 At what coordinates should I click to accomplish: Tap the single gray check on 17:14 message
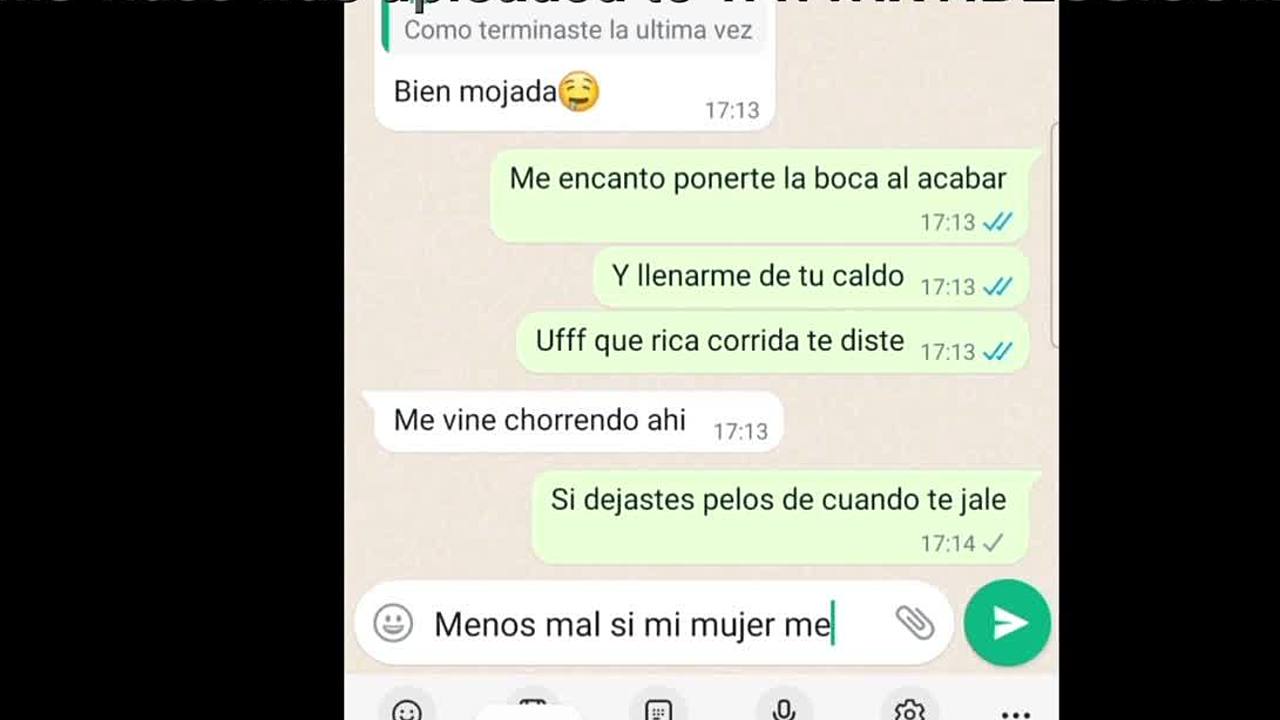click(x=992, y=543)
